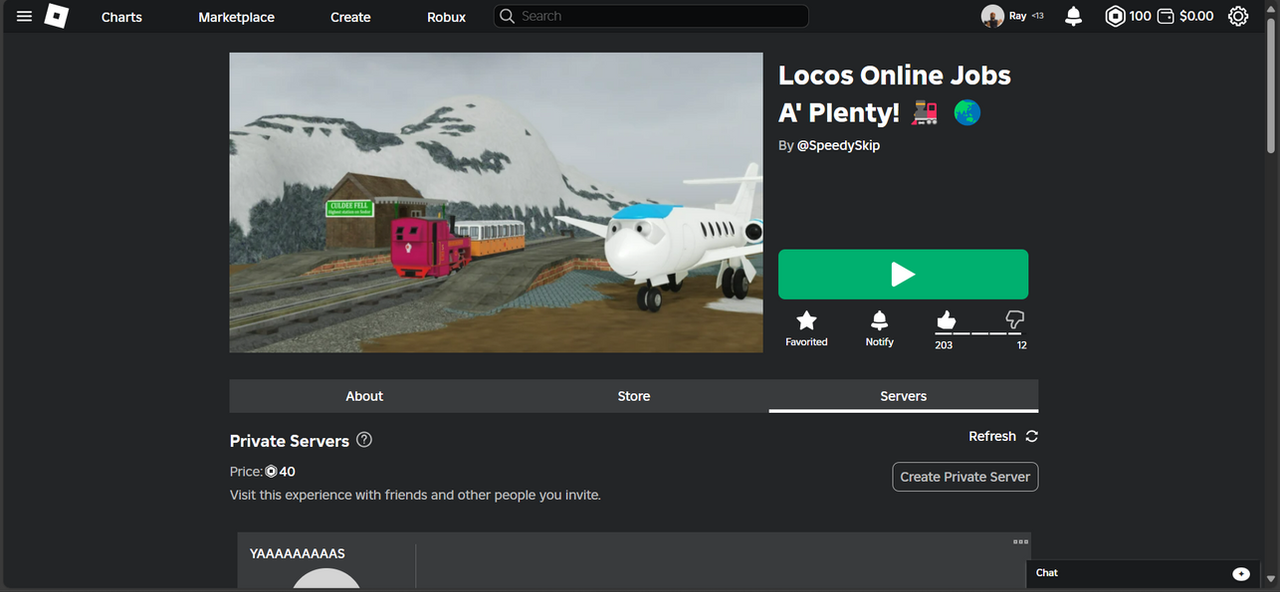This screenshot has width=1280, height=592.
Task: Click the Ray username label
Action: [x=1017, y=16]
